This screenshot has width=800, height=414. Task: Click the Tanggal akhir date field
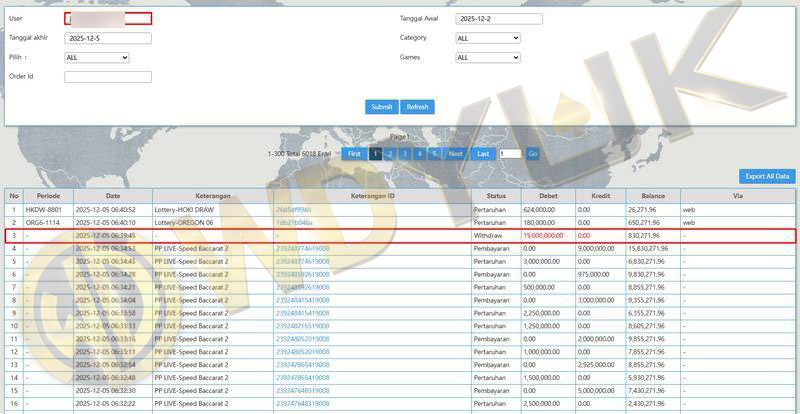coord(108,39)
